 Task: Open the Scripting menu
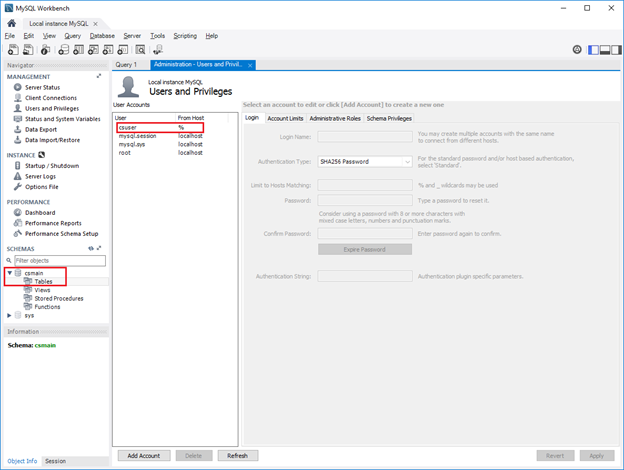[185, 36]
